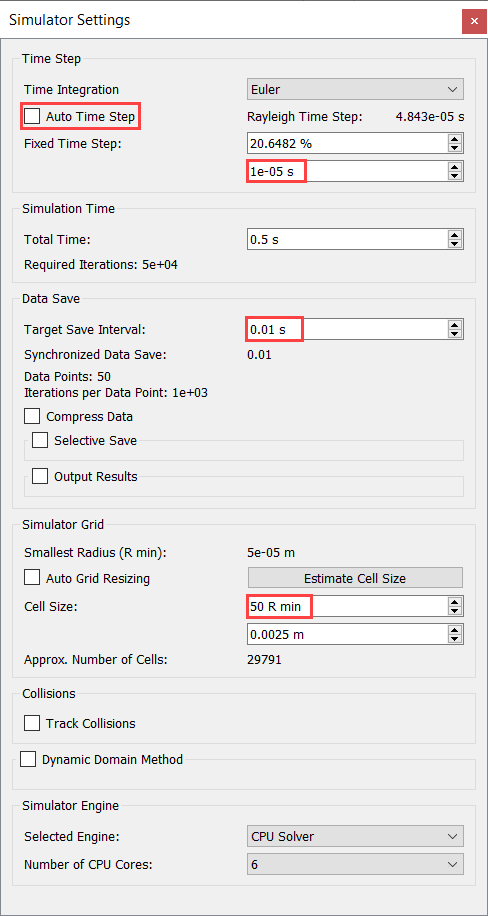The height and width of the screenshot is (916, 488).
Task: Expand the Number of CPU Cores dropdown
Action: pyautogui.click(x=355, y=864)
